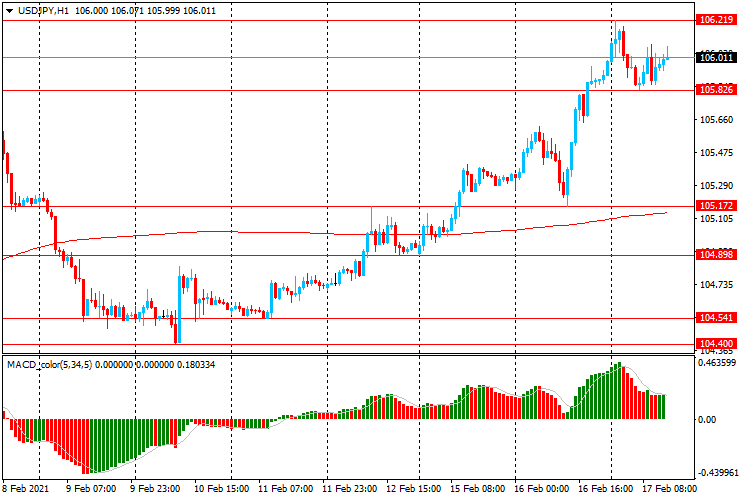Click the 105.475 price scale value

(x=716, y=153)
